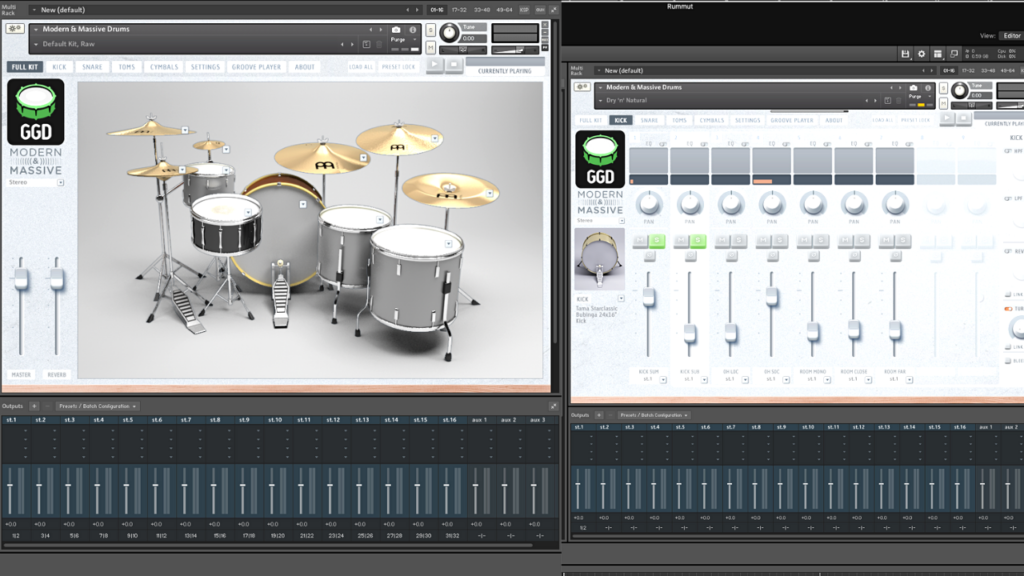
Task: Open the wrench settings icon in left instrument
Action: coord(14,29)
